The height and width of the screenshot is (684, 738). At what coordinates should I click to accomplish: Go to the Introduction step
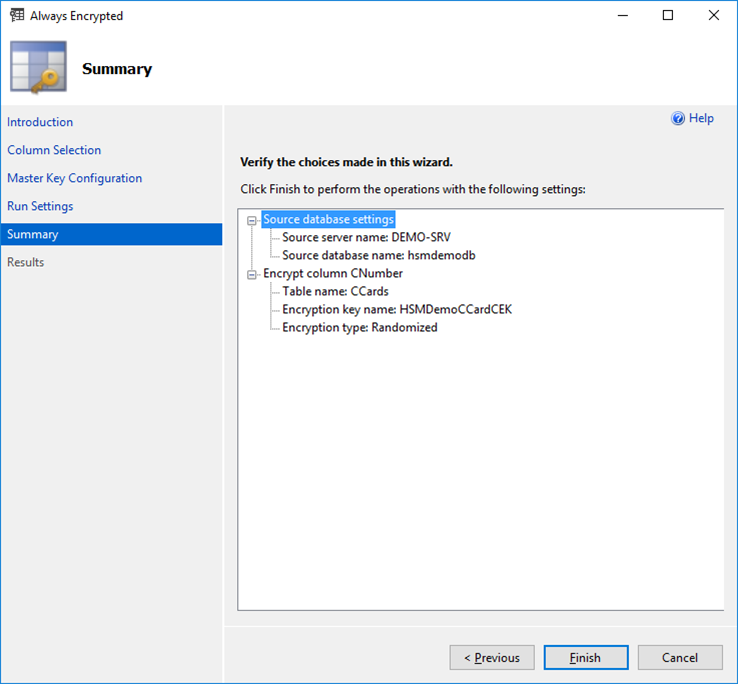[x=40, y=122]
